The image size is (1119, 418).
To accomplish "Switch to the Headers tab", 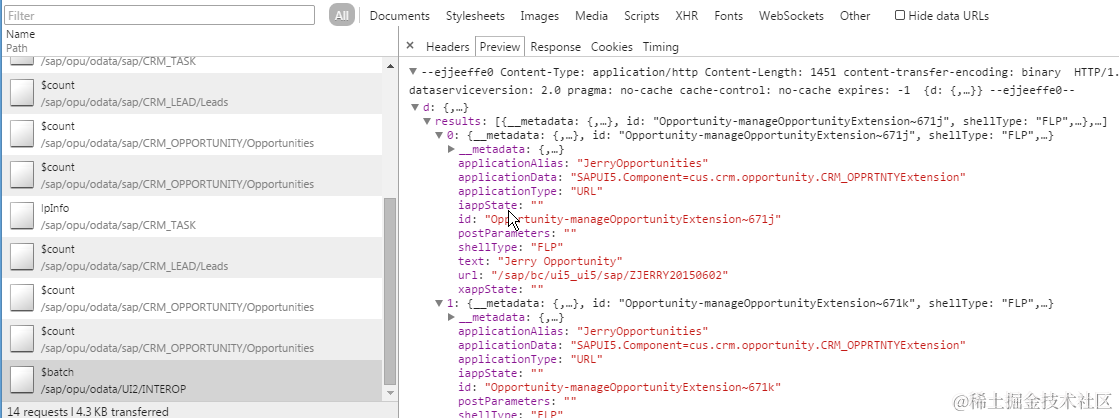I will tap(447, 46).
